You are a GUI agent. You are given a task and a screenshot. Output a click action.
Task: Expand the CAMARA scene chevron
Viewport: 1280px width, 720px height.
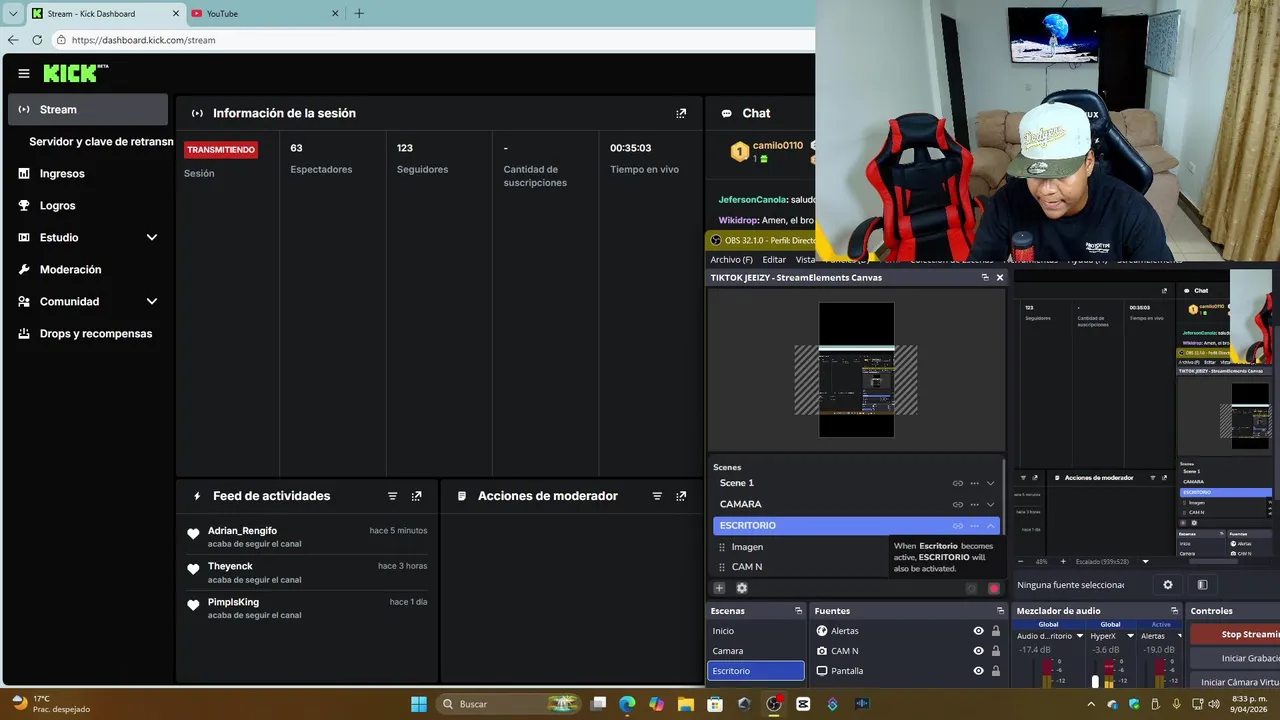tap(991, 504)
